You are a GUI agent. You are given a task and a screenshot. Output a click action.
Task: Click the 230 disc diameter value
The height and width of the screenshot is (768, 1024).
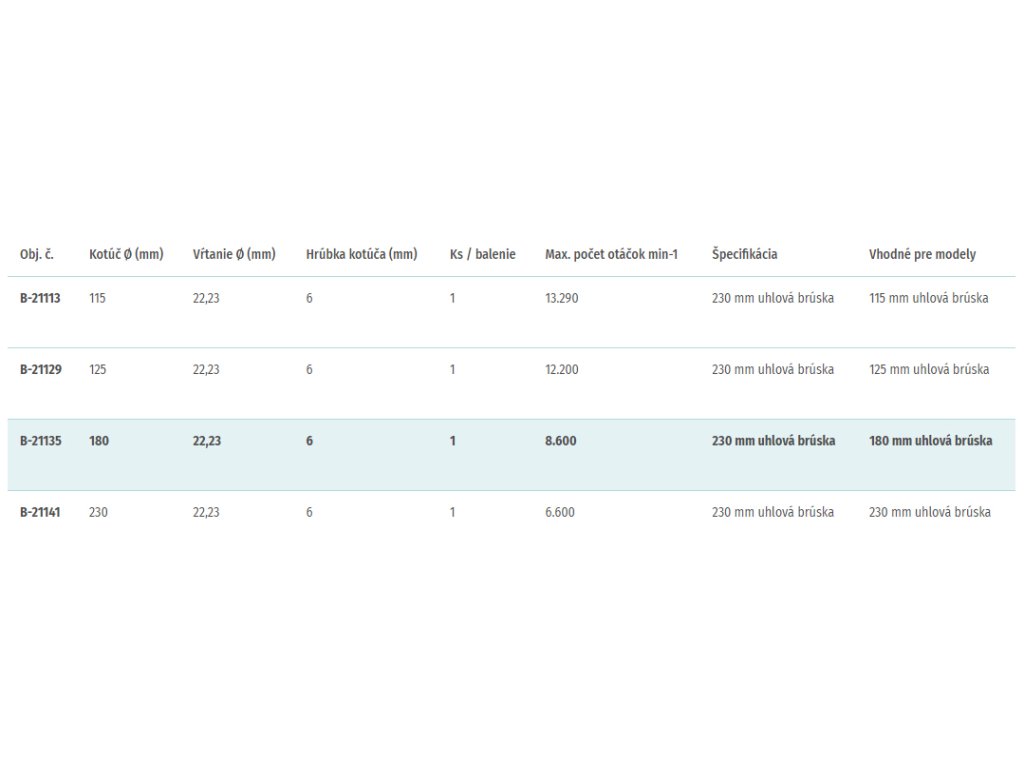click(98, 512)
